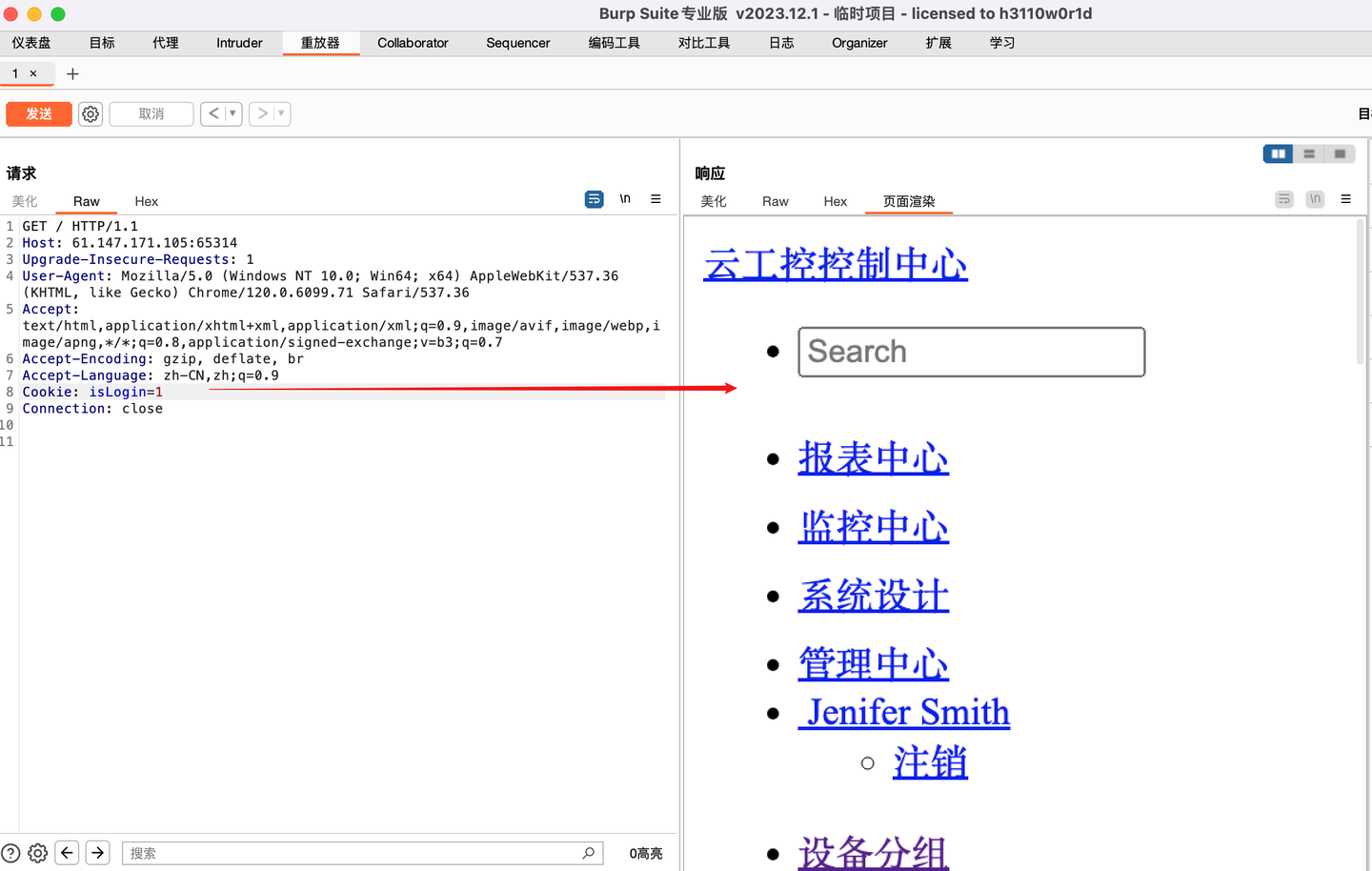Click the previous search result arrow
This screenshot has width=1372, height=871.
pyautogui.click(x=67, y=853)
